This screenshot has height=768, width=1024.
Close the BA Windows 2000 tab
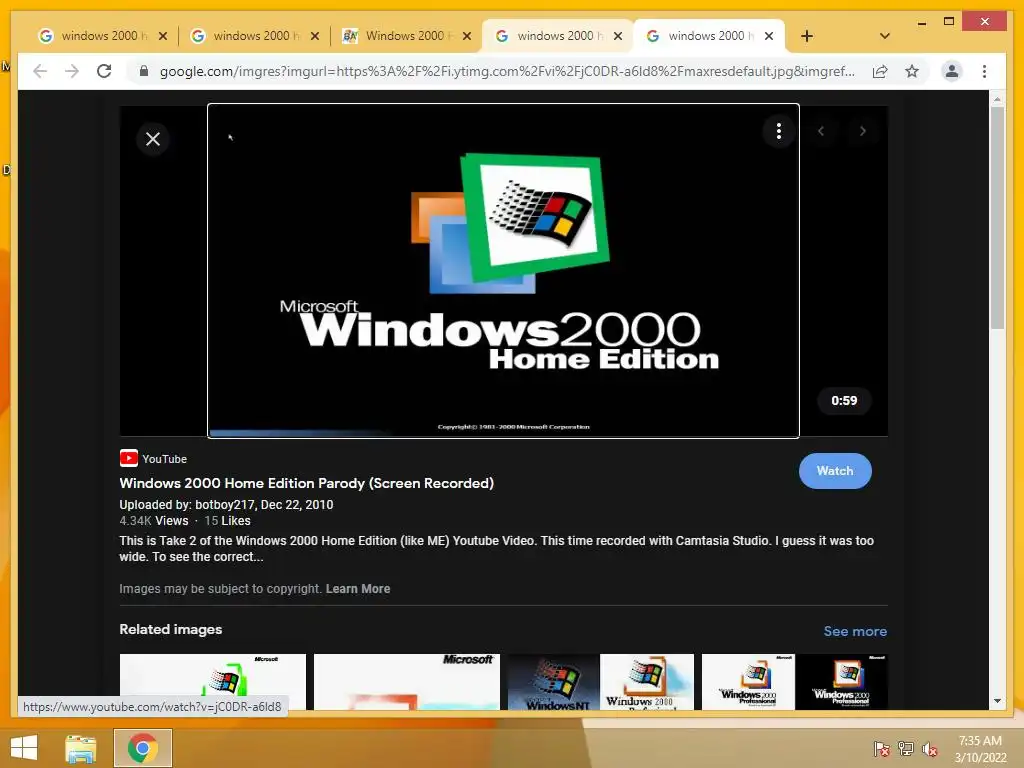pos(466,36)
